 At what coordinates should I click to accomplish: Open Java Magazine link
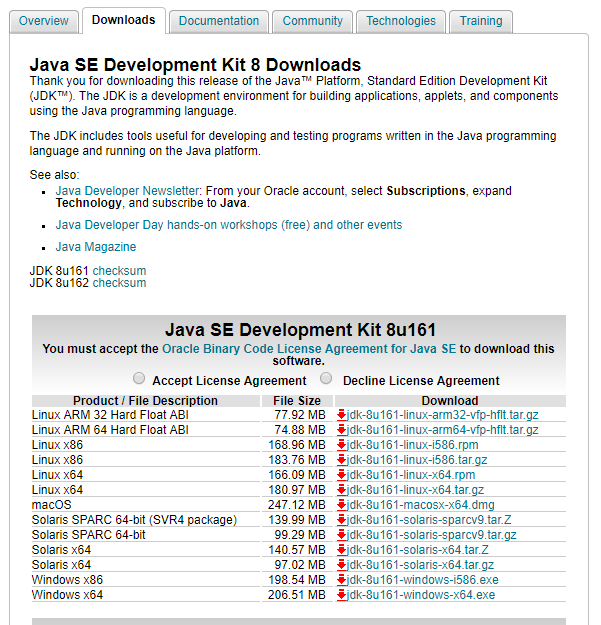[96, 247]
